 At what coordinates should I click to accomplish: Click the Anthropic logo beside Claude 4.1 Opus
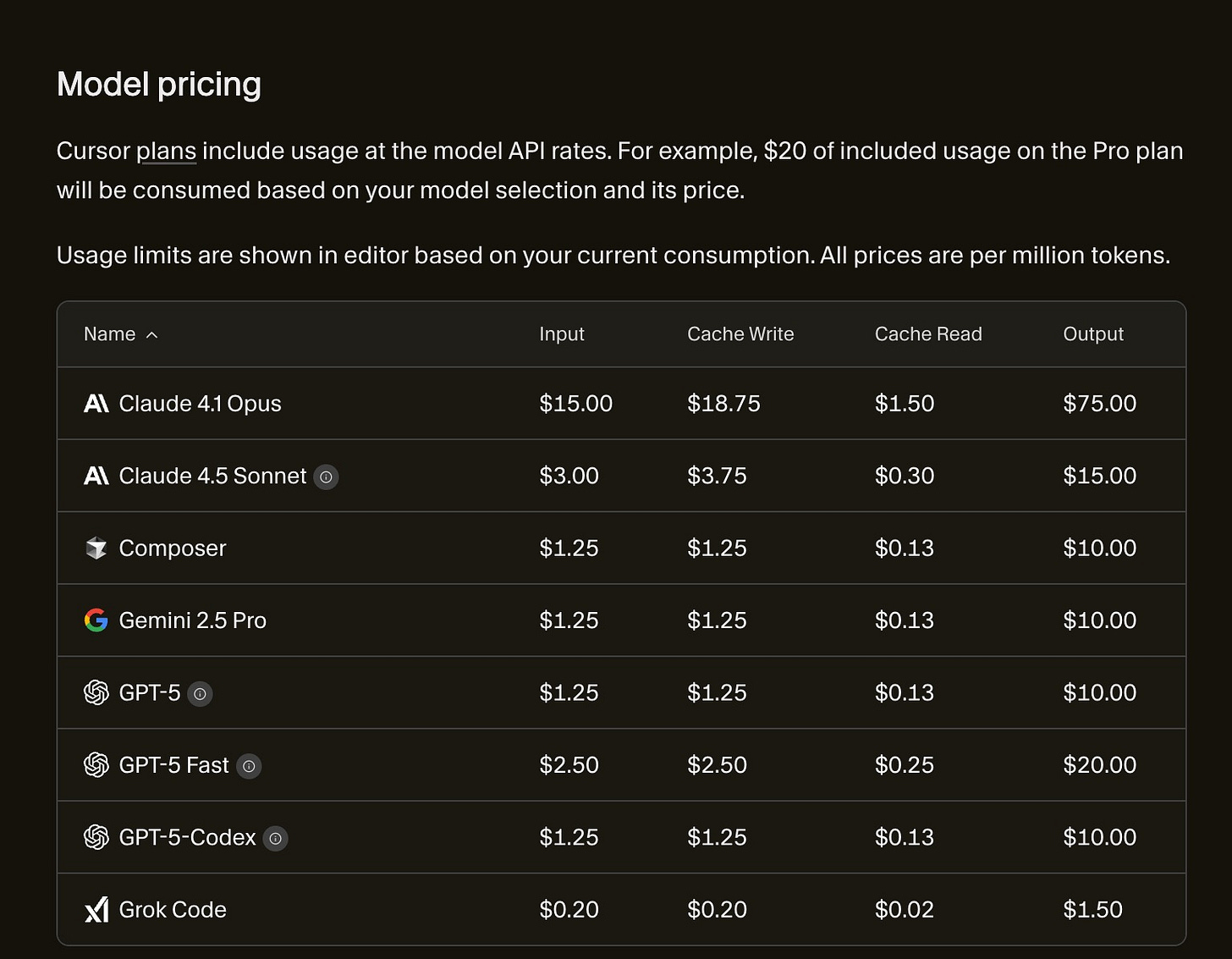[96, 404]
